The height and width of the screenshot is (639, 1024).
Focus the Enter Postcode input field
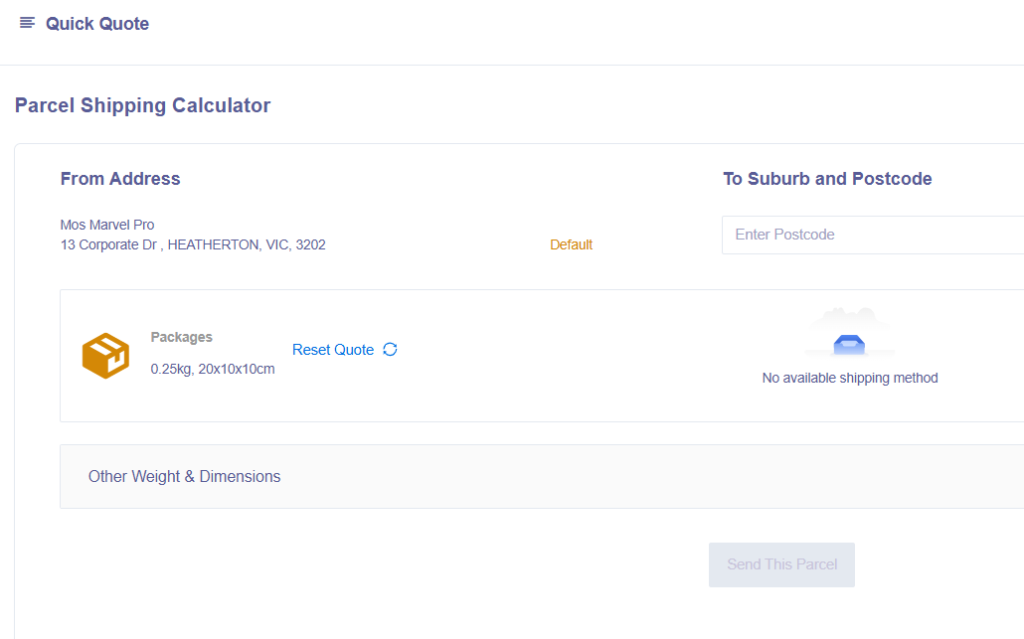pyautogui.click(x=870, y=235)
